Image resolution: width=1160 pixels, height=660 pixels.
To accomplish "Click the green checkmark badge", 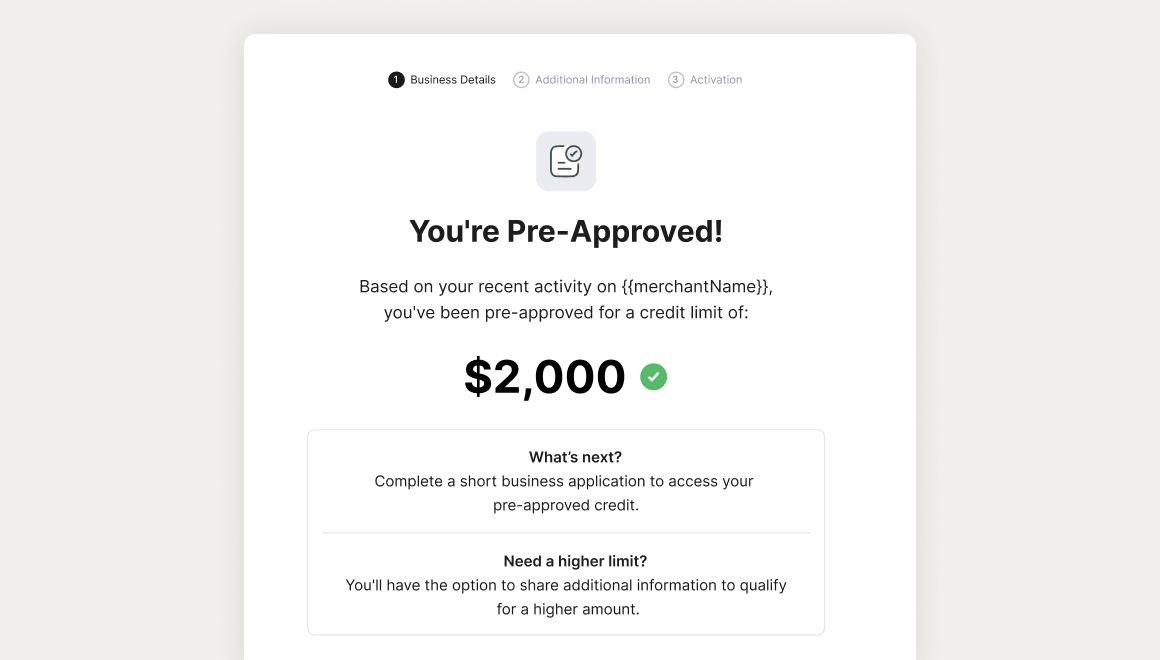I will (654, 377).
